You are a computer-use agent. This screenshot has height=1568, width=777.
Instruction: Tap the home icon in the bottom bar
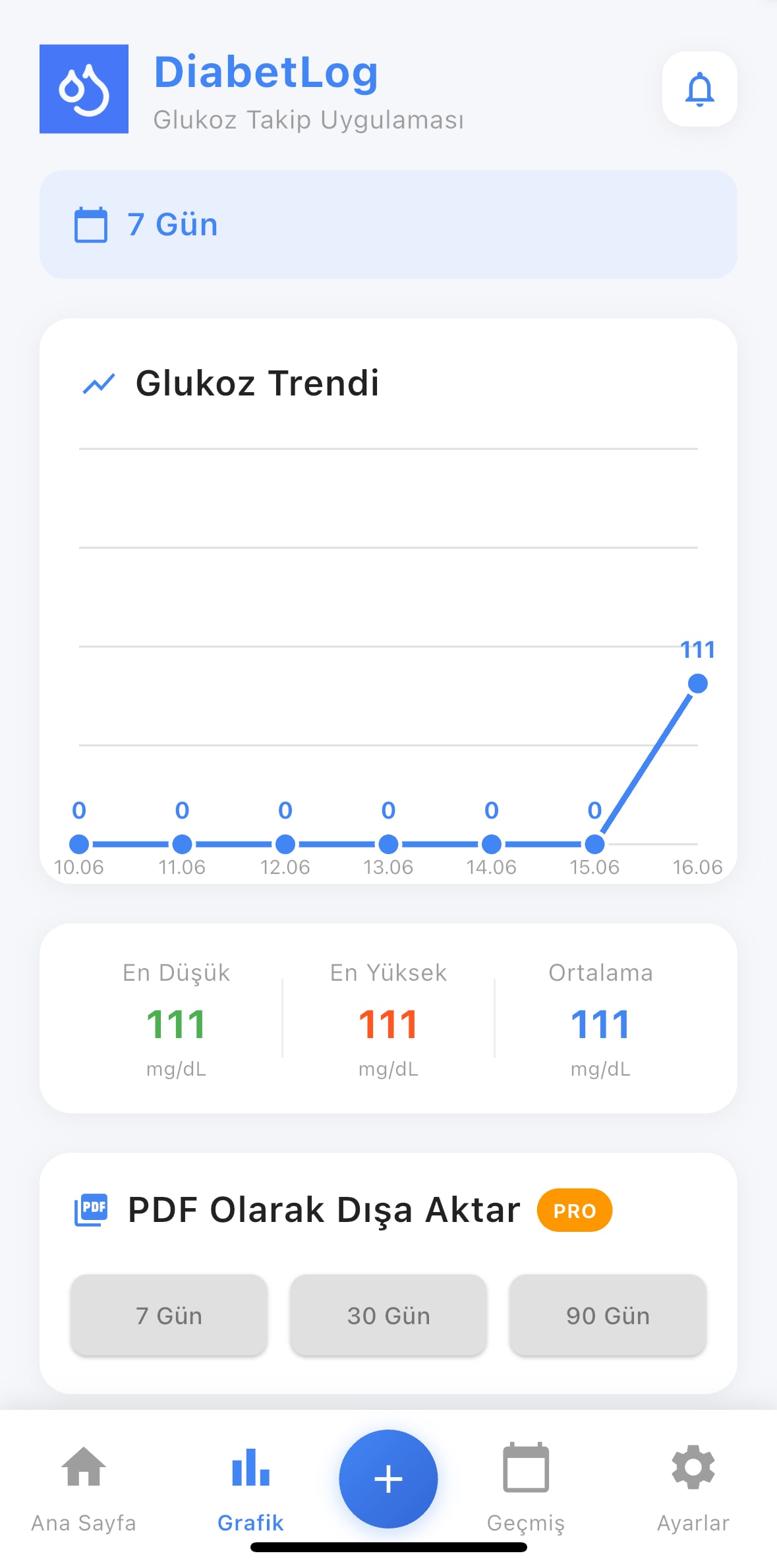coord(84,1466)
